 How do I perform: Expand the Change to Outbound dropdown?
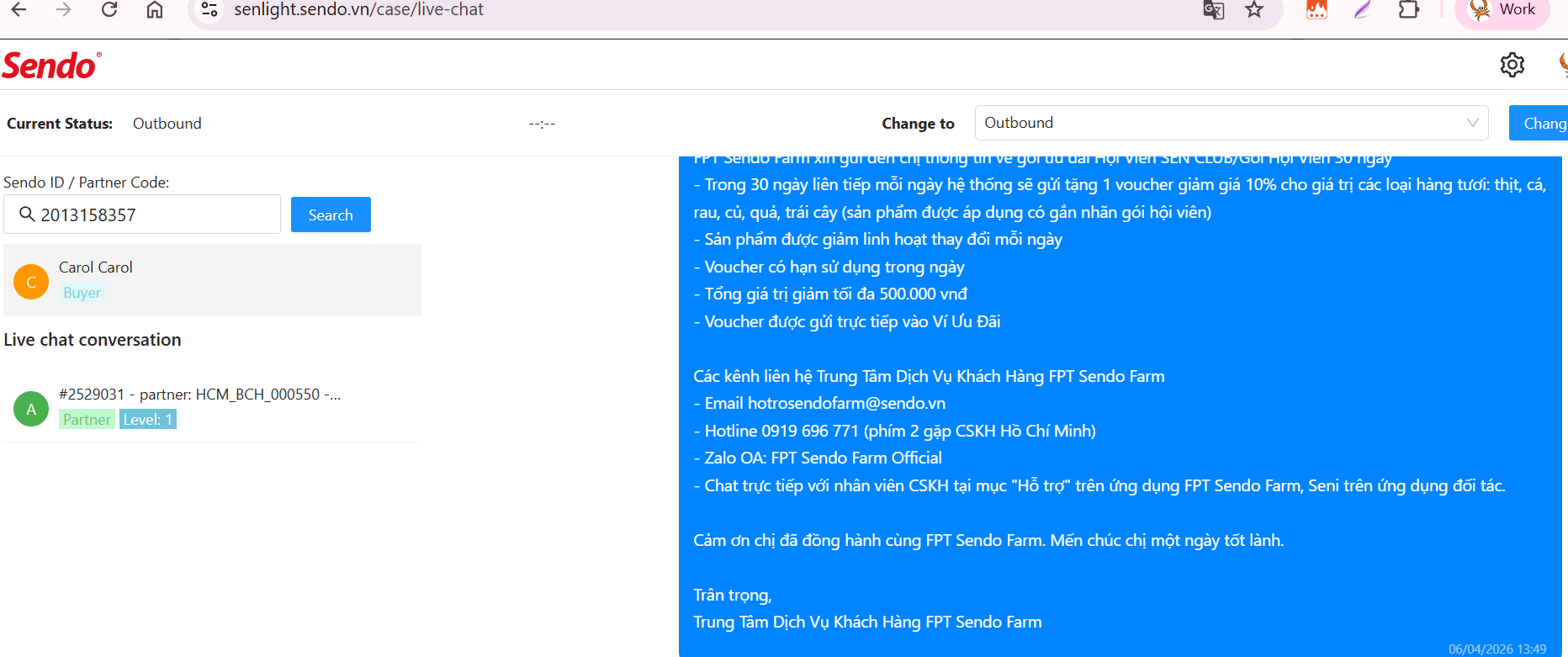1232,123
